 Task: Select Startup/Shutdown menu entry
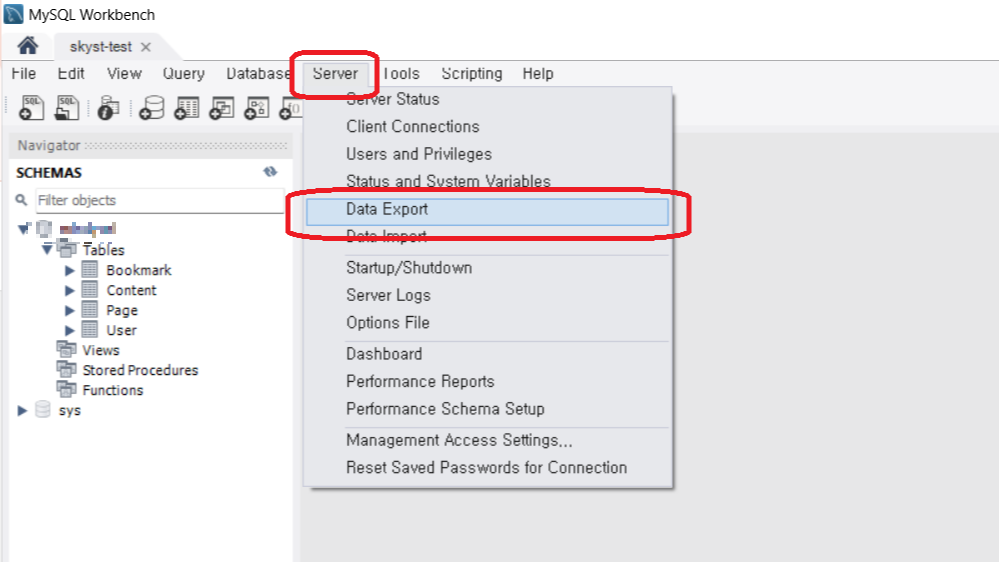(487, 268)
